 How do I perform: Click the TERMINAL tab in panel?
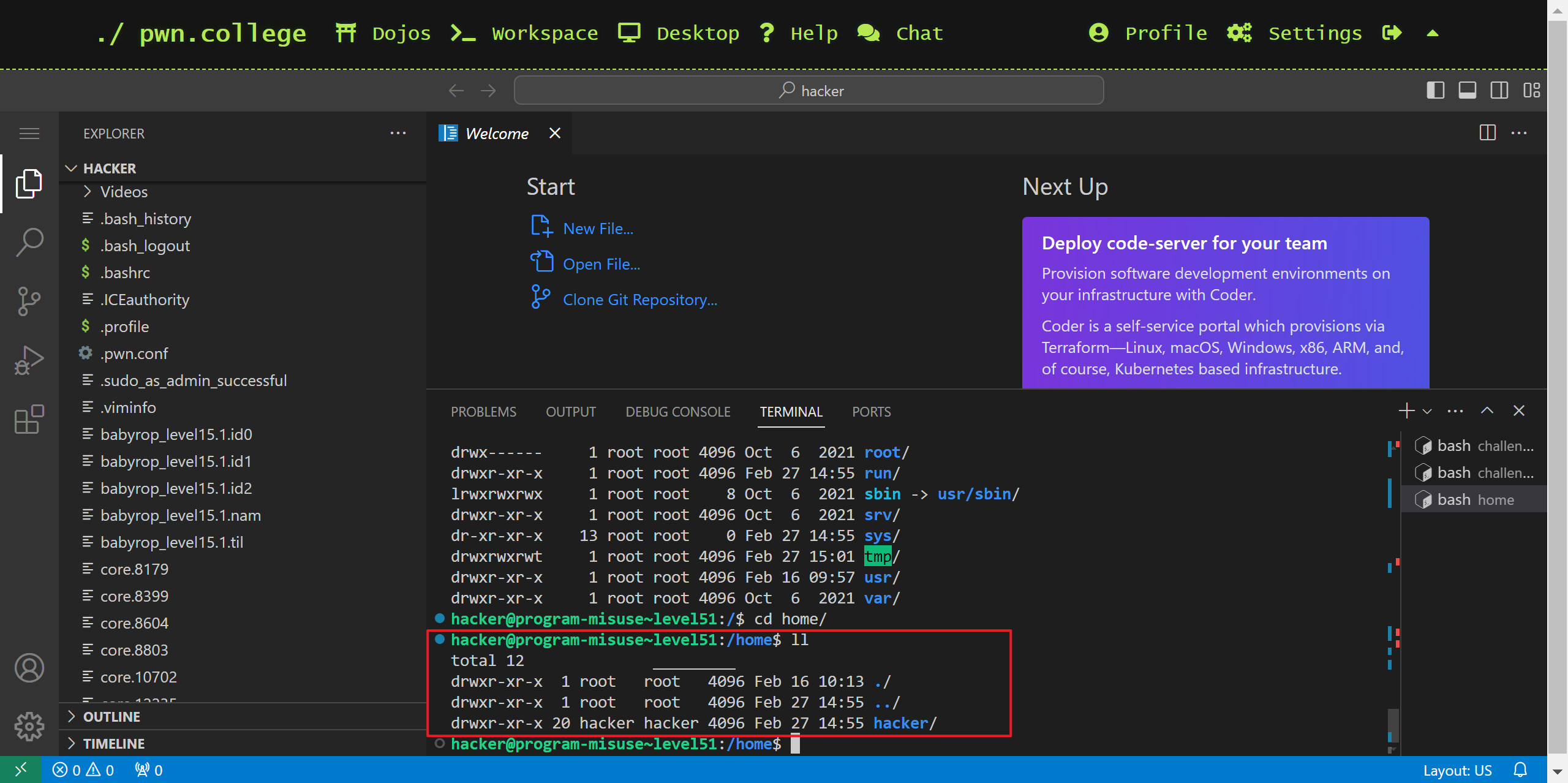click(791, 411)
